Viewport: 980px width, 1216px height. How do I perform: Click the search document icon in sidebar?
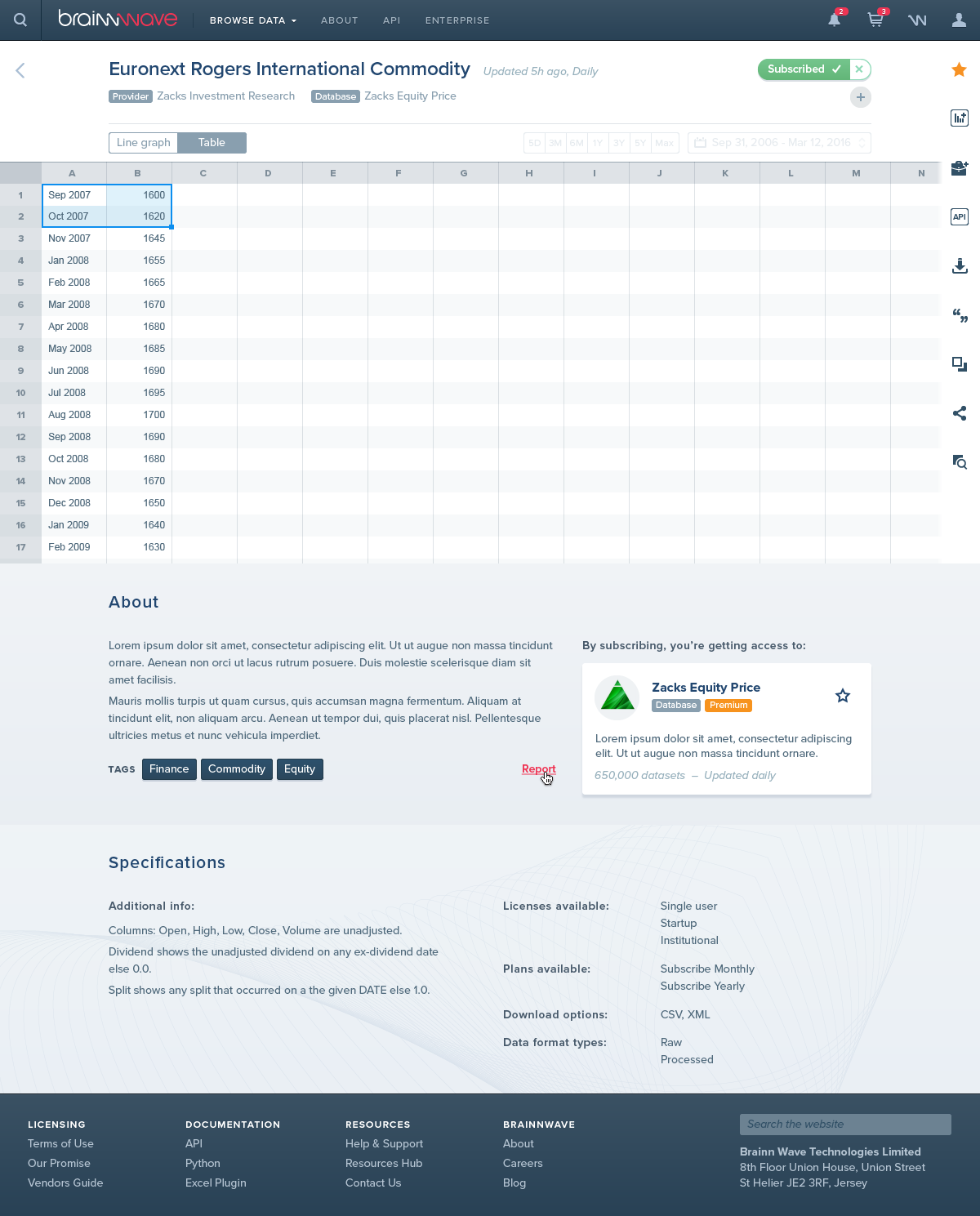pos(960,462)
